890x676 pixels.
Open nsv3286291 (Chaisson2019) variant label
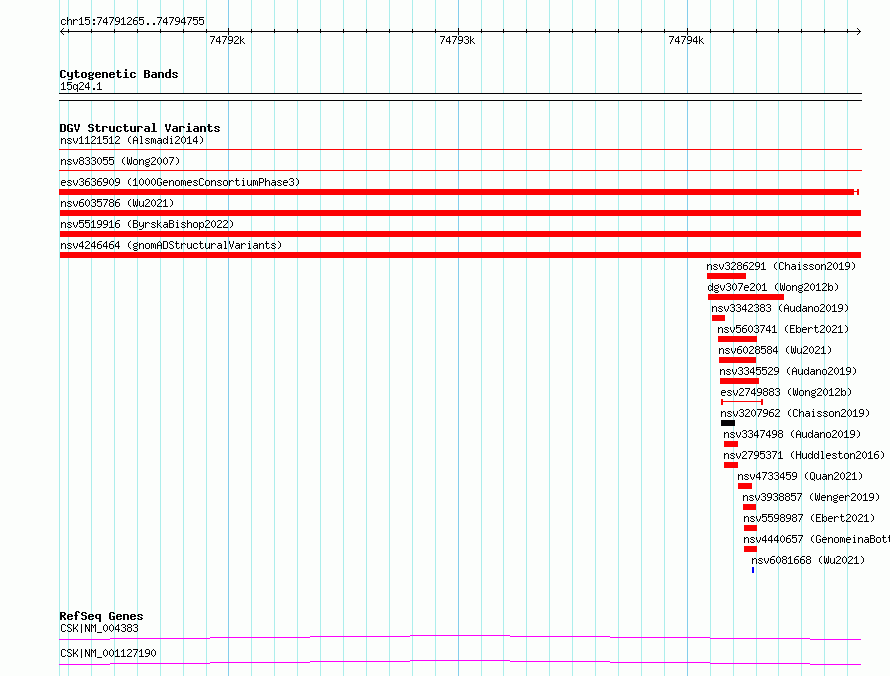pos(781,266)
